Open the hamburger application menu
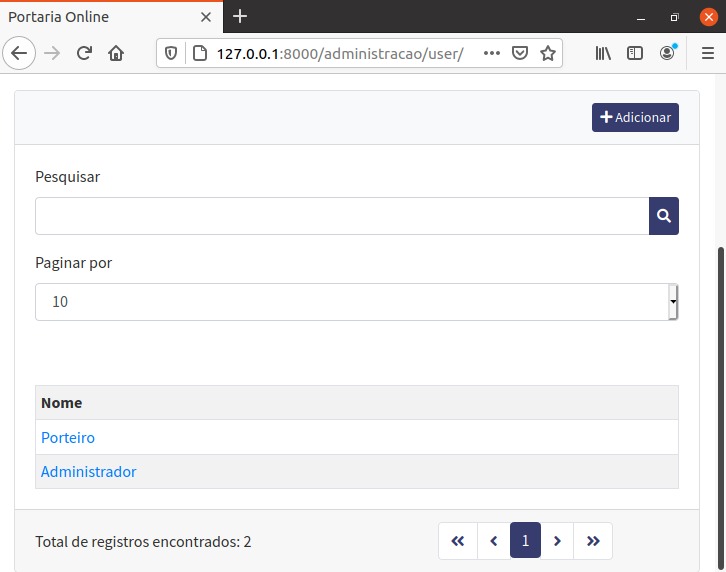This screenshot has width=726, height=572. click(707, 53)
